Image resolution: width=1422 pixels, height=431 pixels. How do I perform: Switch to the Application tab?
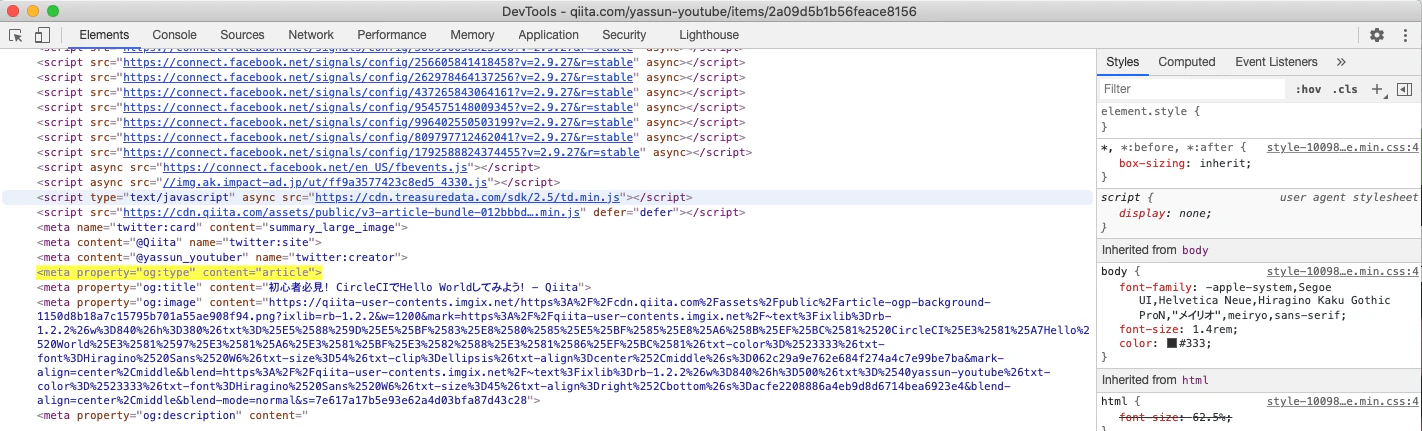(548, 35)
